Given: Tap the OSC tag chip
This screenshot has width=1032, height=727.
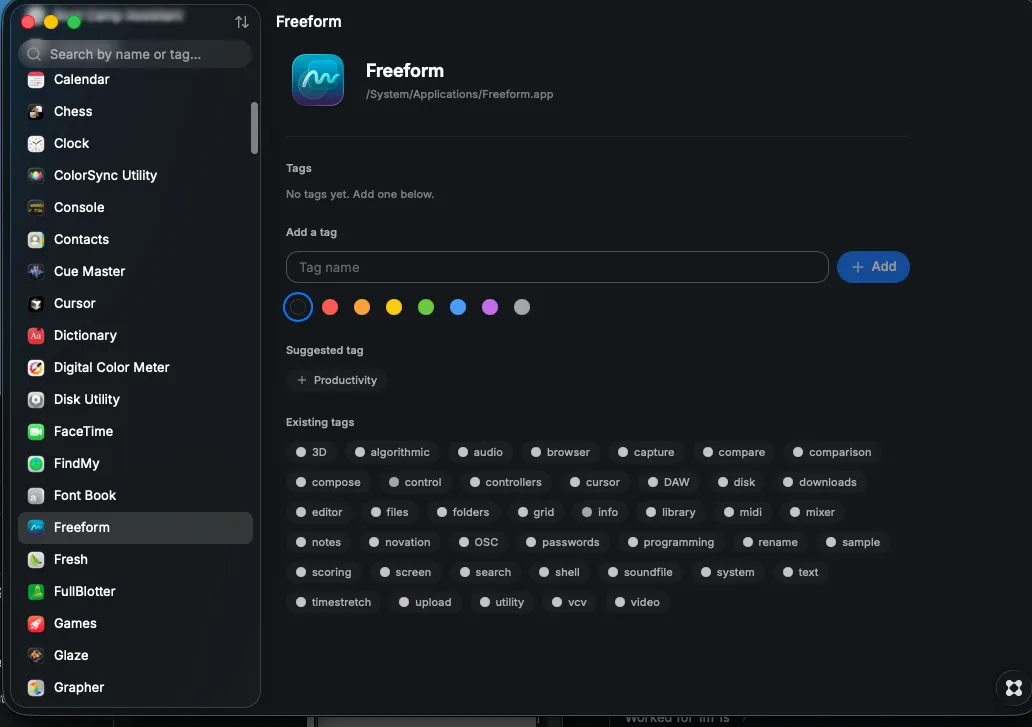Looking at the screenshot, I should click(x=479, y=543).
